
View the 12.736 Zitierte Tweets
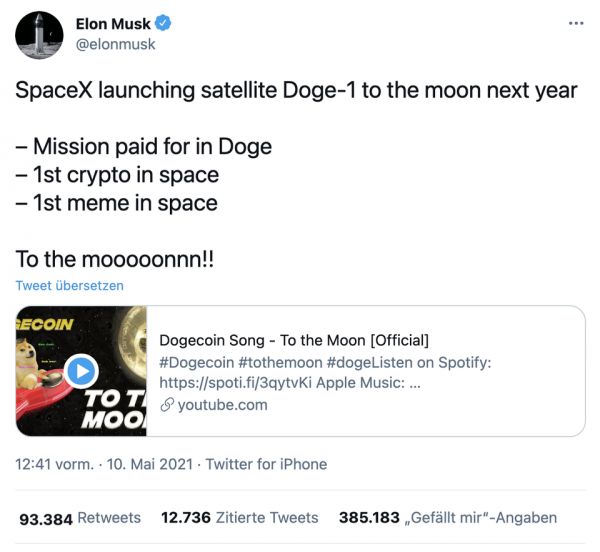point(239,518)
